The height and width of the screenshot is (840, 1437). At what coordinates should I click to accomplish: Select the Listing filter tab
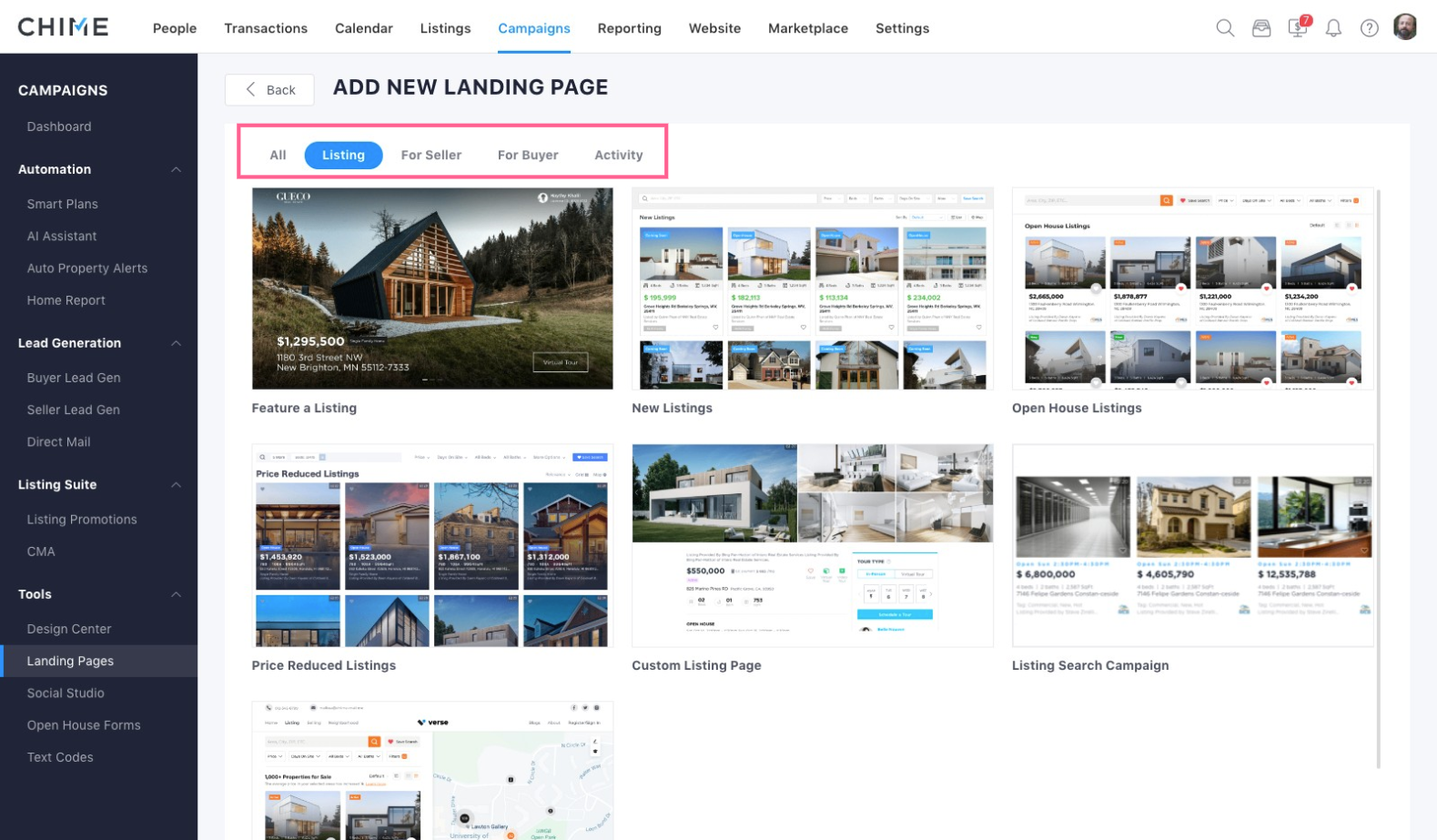pyautogui.click(x=343, y=155)
